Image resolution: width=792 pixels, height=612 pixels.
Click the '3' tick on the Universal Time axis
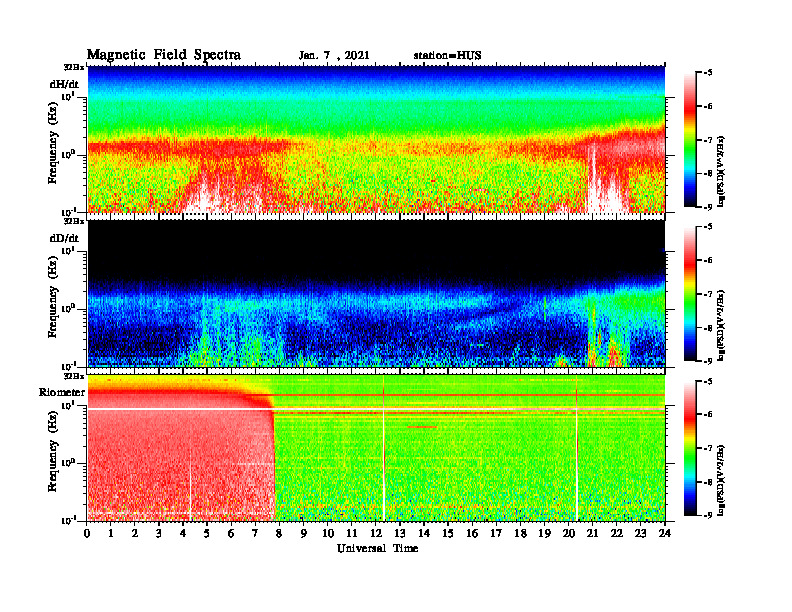tap(159, 533)
